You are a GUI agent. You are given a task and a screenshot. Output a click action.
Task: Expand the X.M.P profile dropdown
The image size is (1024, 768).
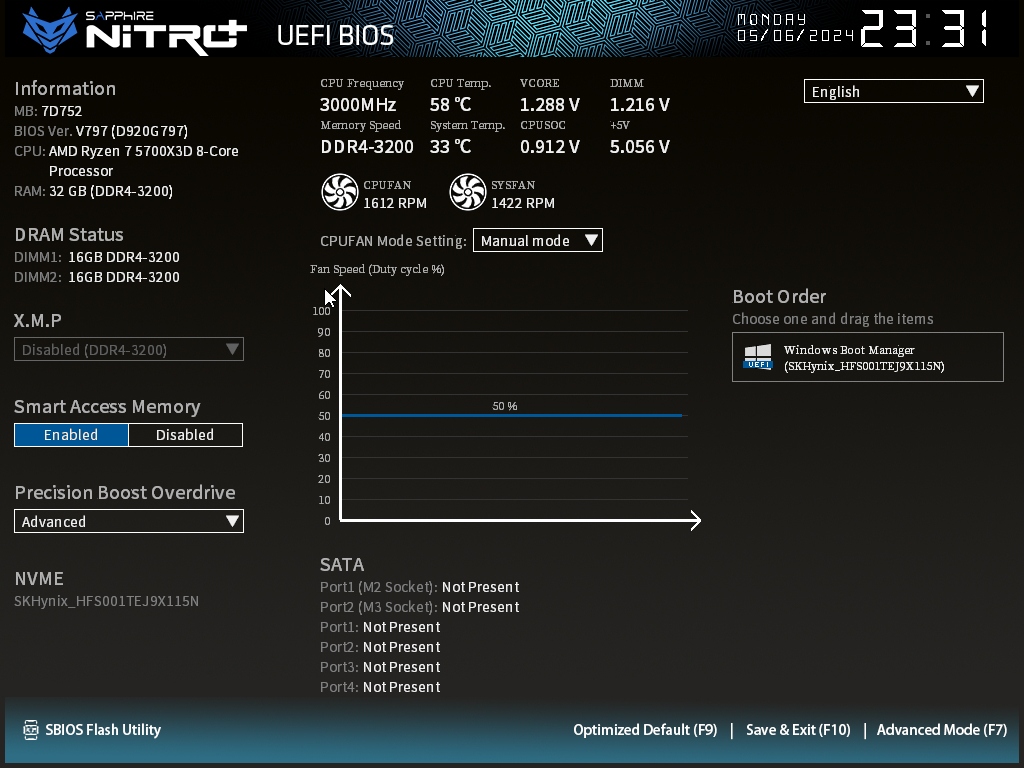click(129, 349)
